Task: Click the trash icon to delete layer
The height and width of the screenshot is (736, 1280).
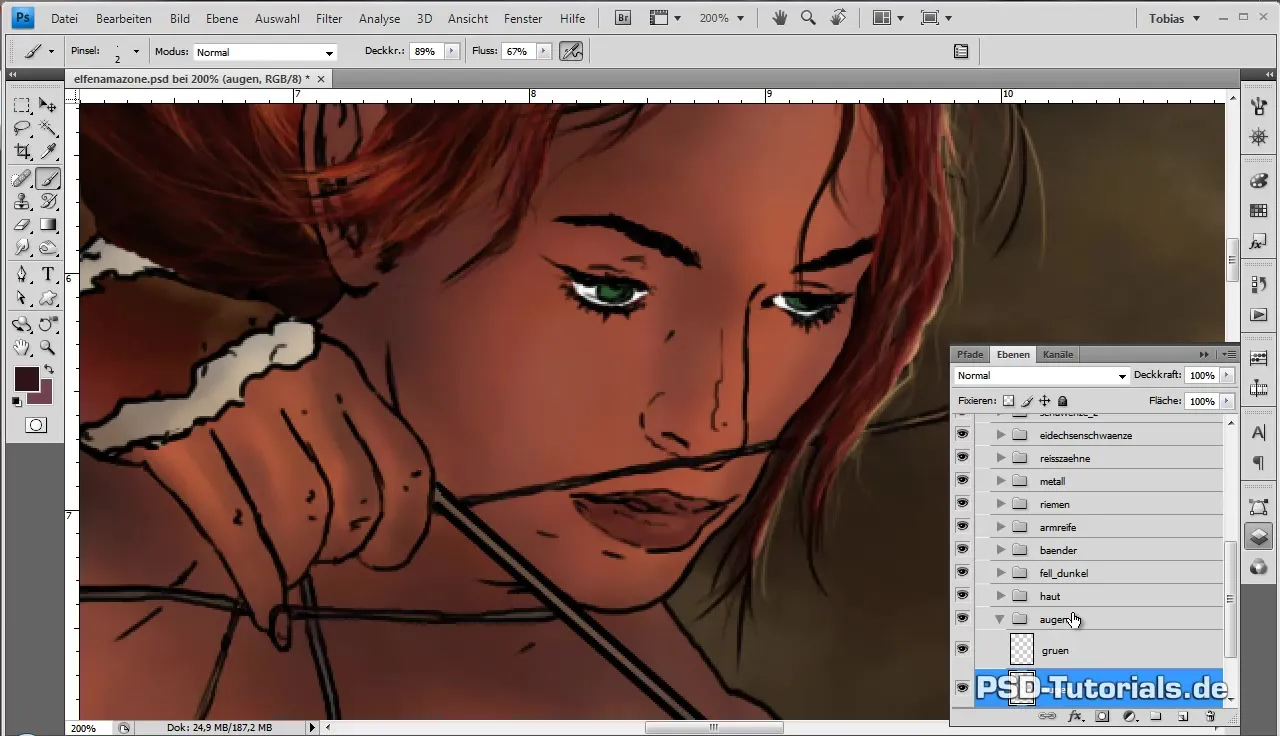Action: pos(1210,717)
